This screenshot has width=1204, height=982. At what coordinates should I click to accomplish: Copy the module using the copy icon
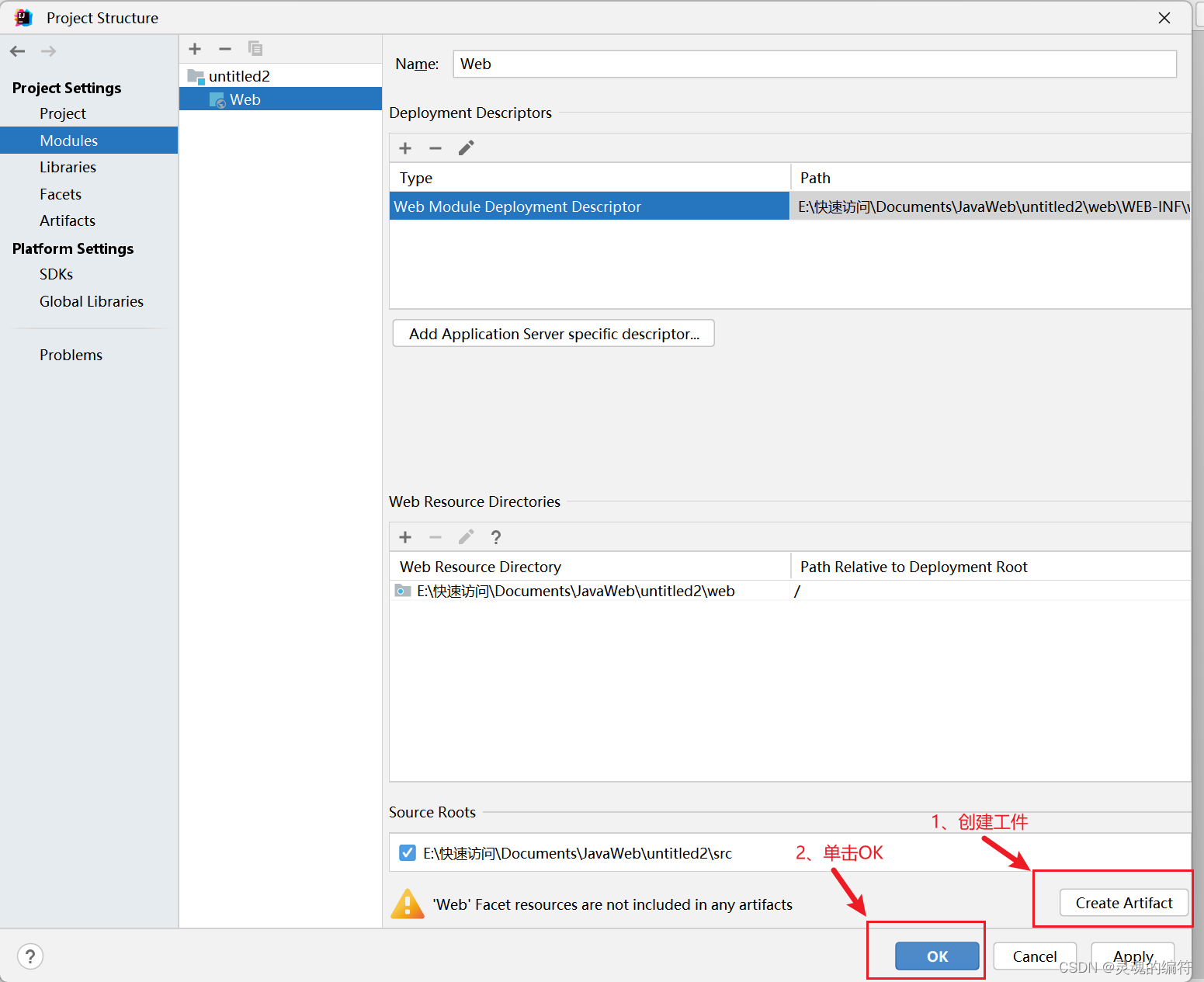255,49
